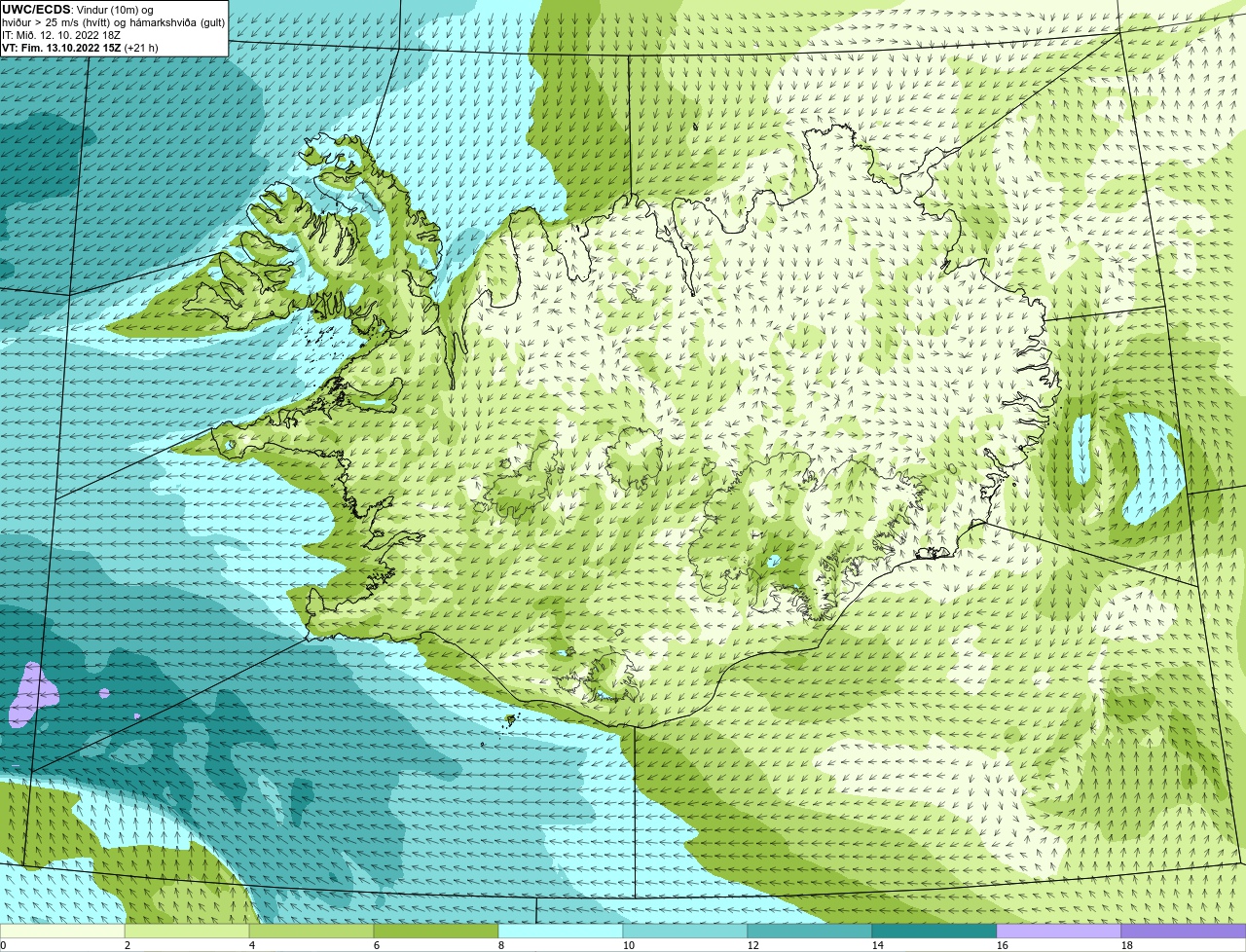Click the legend label '18'
Image resolution: width=1246 pixels, height=952 pixels.
pos(1126,945)
